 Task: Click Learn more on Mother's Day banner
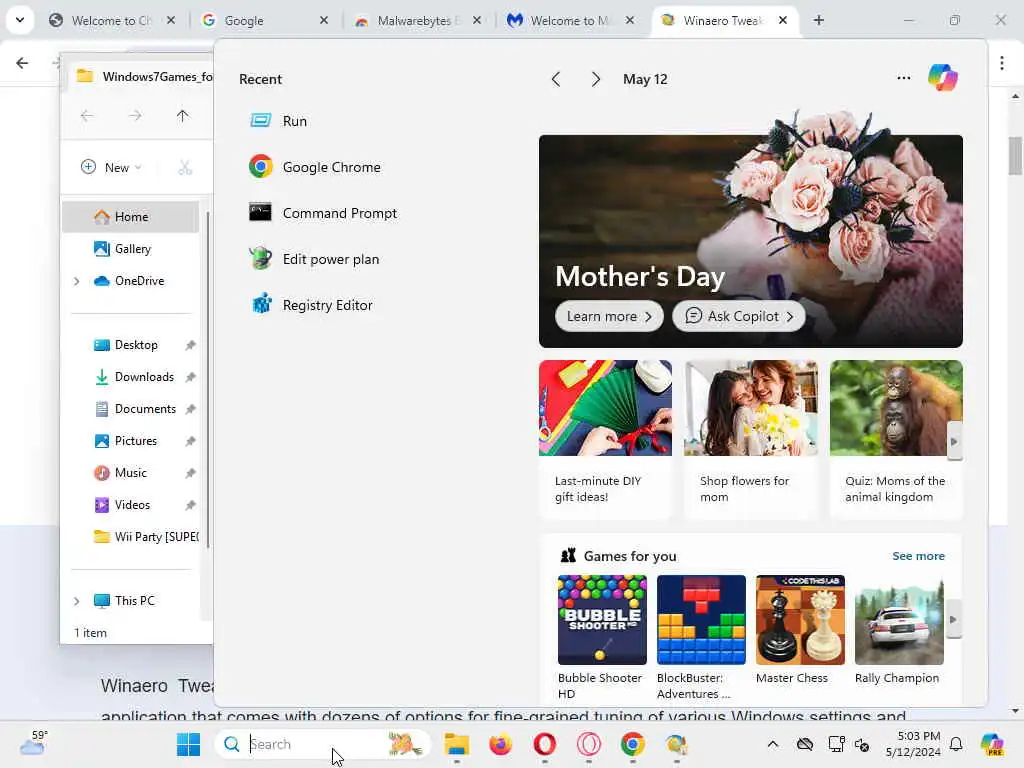coord(609,316)
